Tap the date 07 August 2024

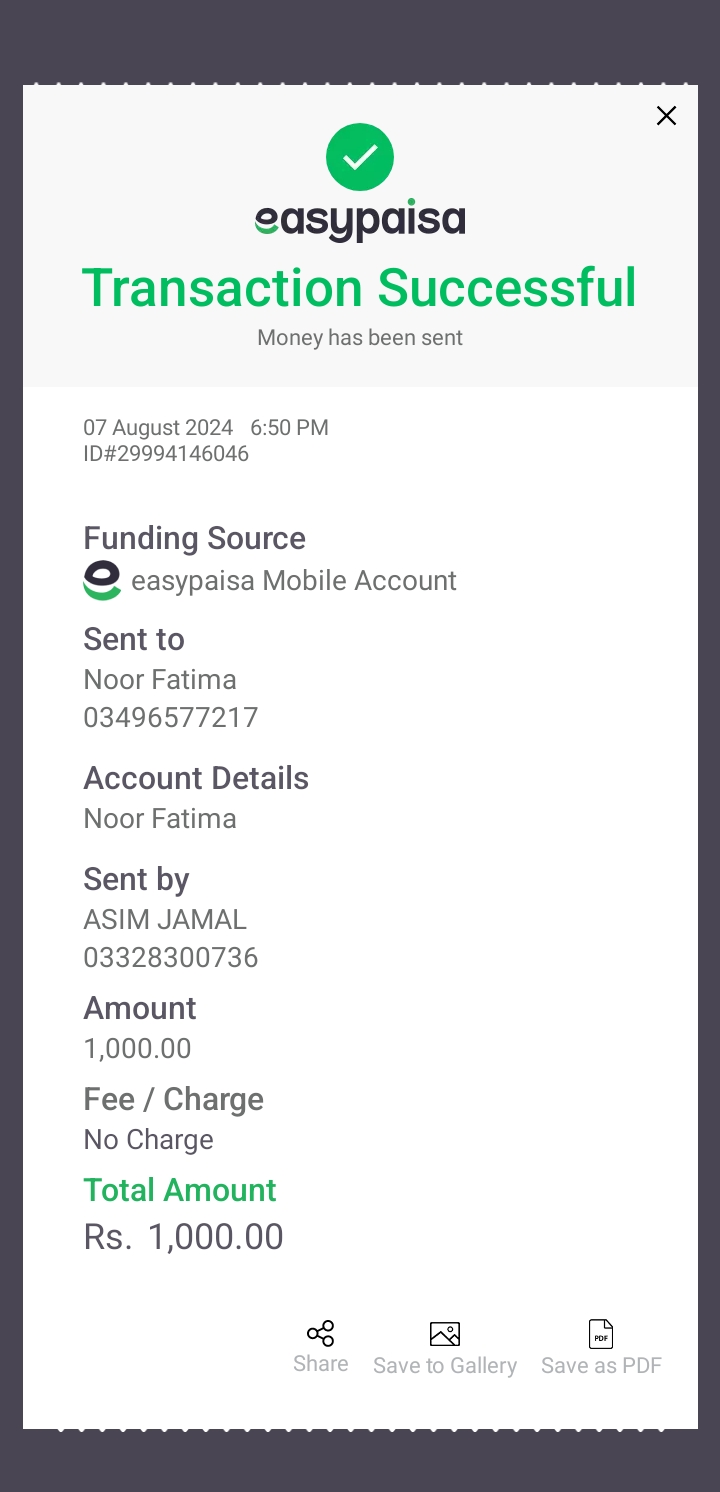point(158,428)
